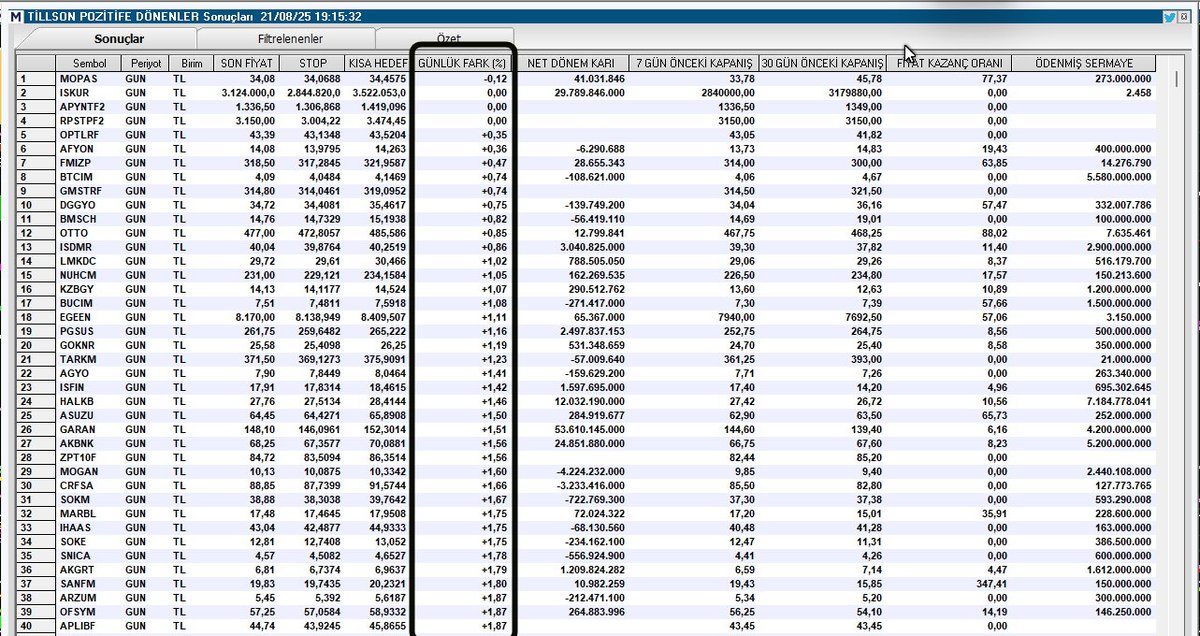The image size is (1200, 636).
Task: Select the SOKM symbol cell
Action: 73,499
